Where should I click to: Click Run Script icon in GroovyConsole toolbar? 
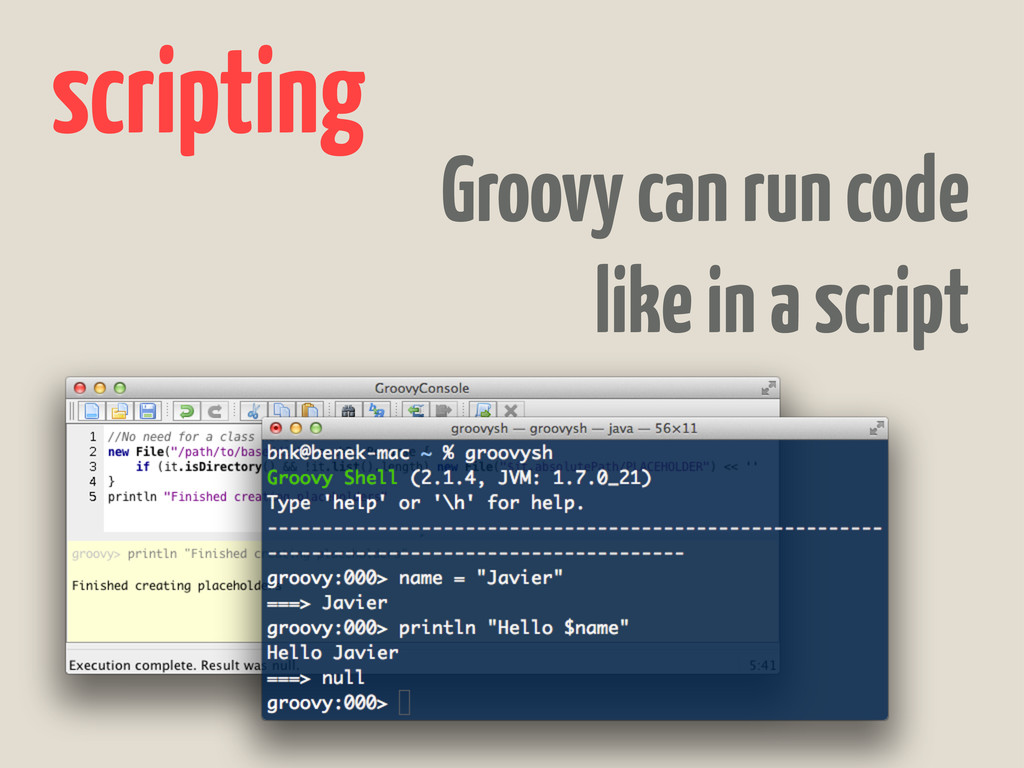[x=483, y=410]
